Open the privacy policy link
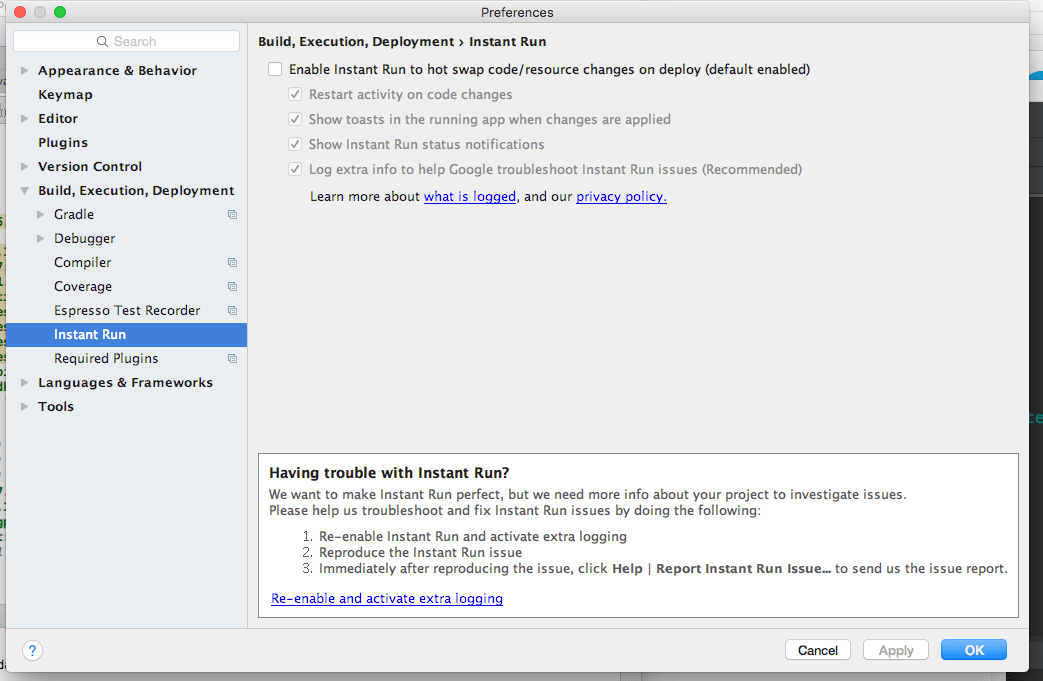Viewport: 1043px width, 681px height. pos(621,197)
